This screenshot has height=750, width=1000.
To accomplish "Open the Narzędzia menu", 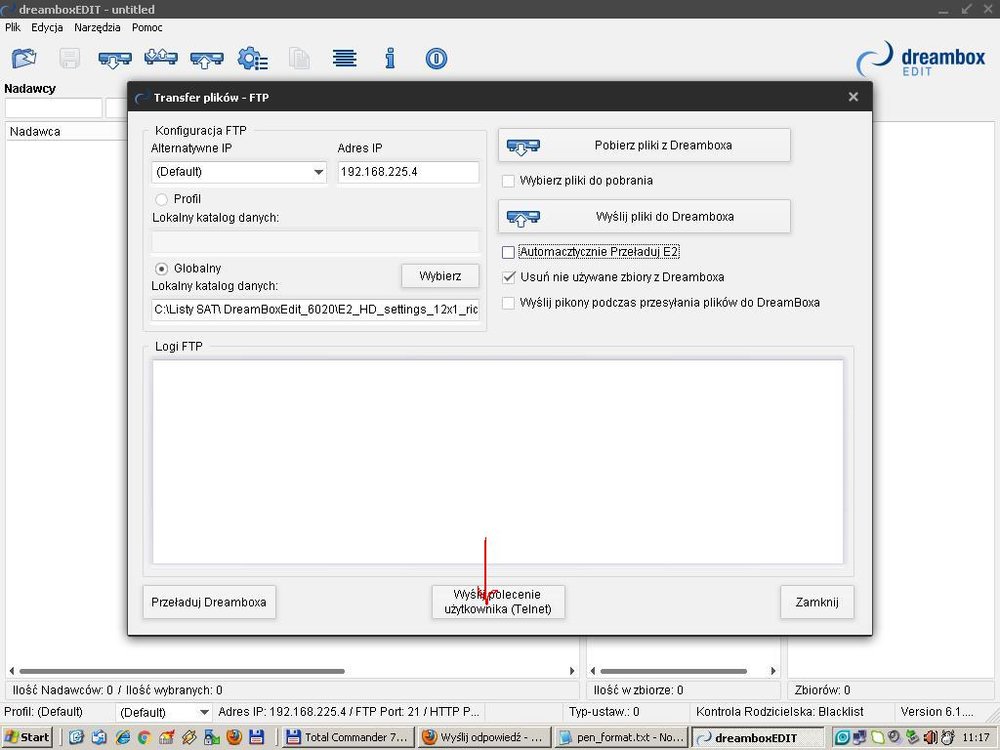I will [x=97, y=28].
